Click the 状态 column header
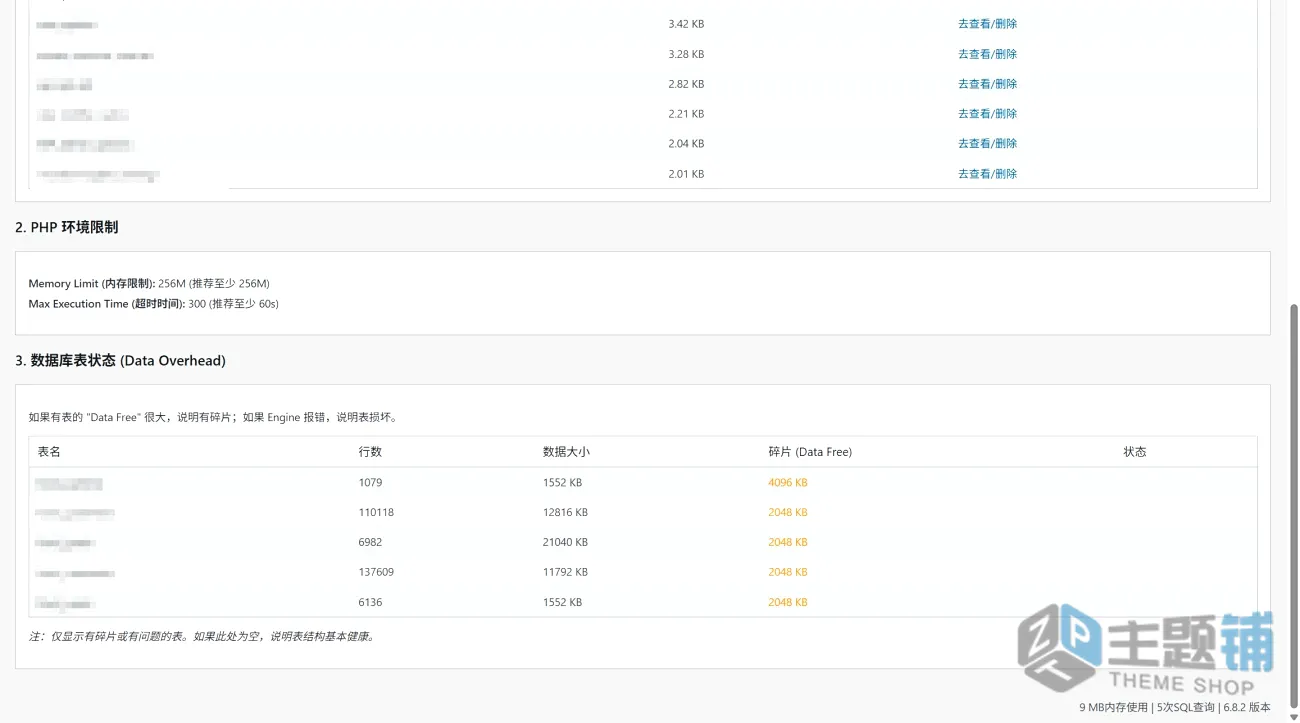This screenshot has height=723, width=1300. click(1134, 452)
